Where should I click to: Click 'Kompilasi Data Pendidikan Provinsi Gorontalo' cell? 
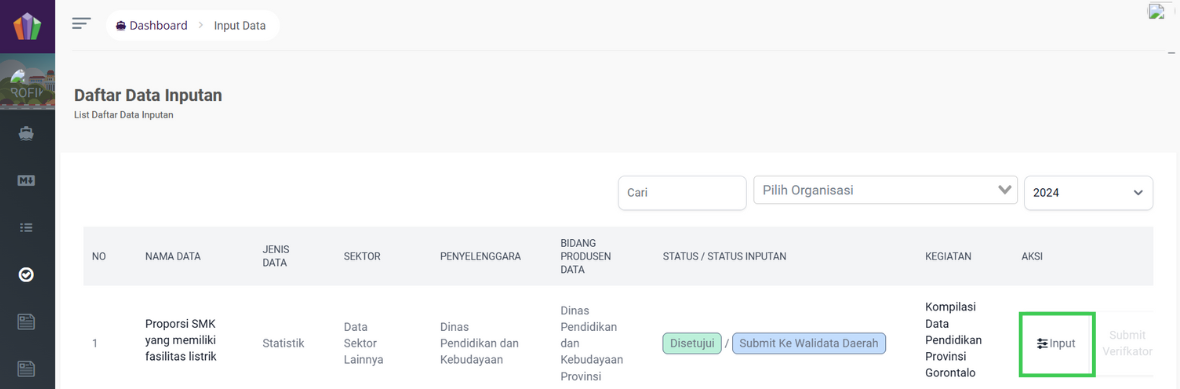(953, 340)
